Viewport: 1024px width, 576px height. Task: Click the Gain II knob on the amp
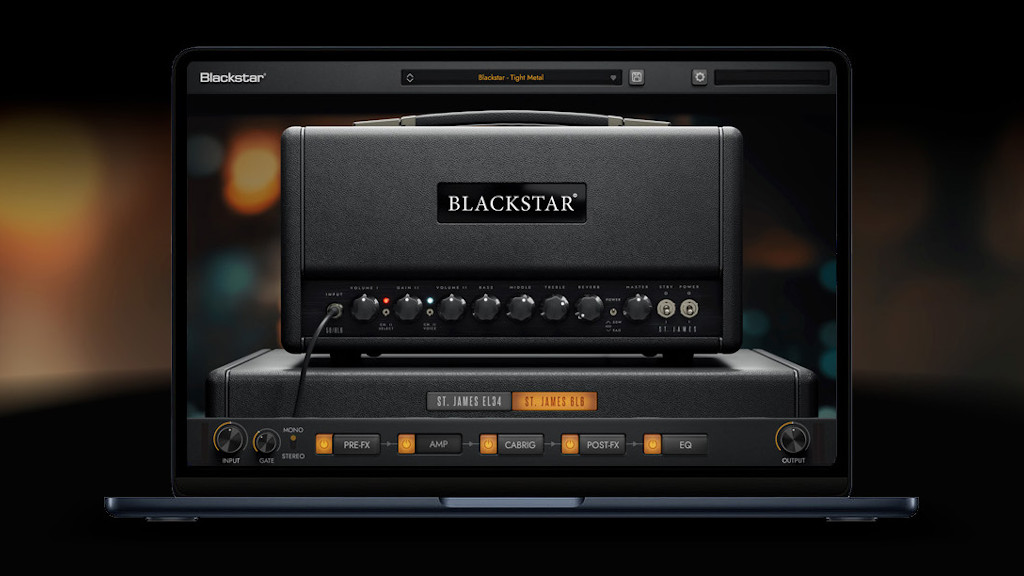tap(408, 307)
